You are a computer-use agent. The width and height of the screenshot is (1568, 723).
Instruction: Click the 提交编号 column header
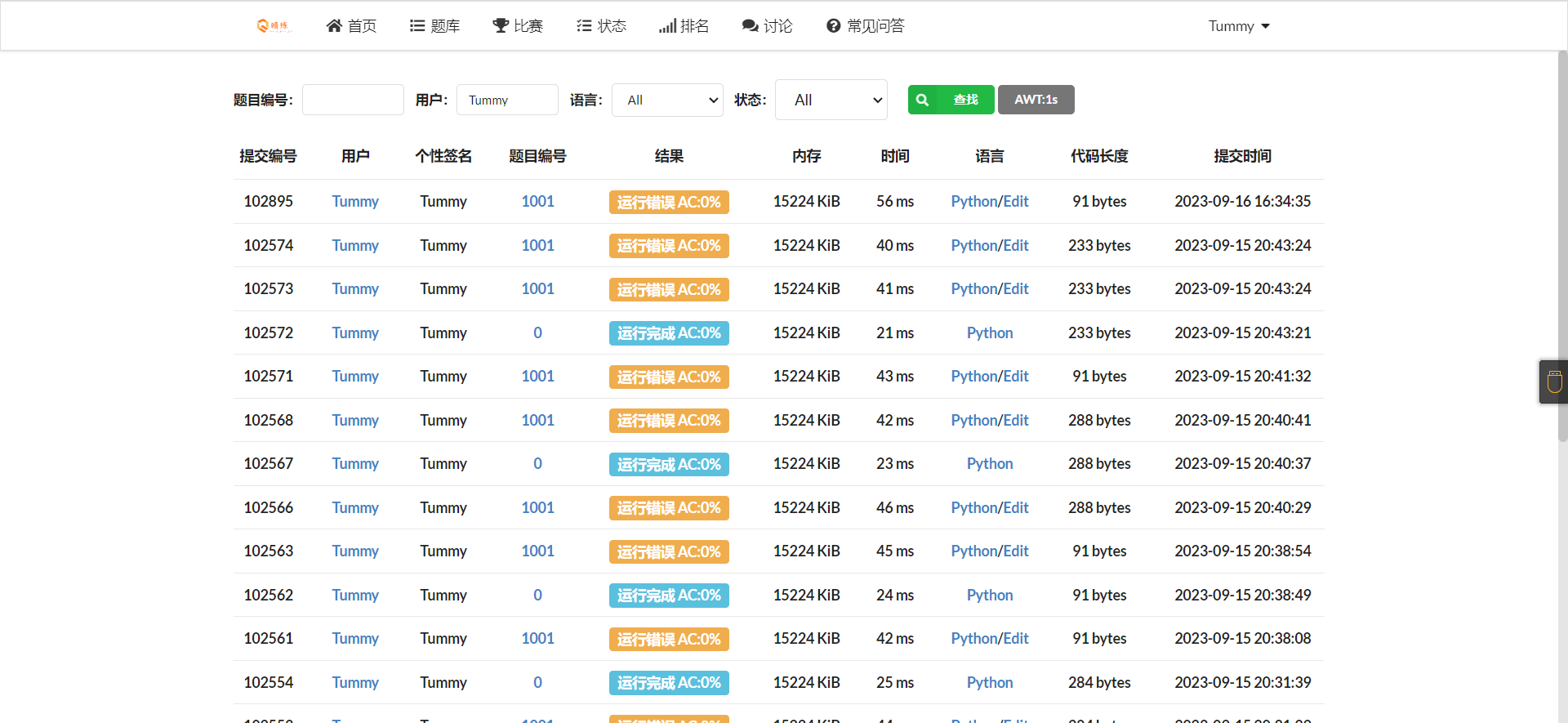(x=268, y=156)
